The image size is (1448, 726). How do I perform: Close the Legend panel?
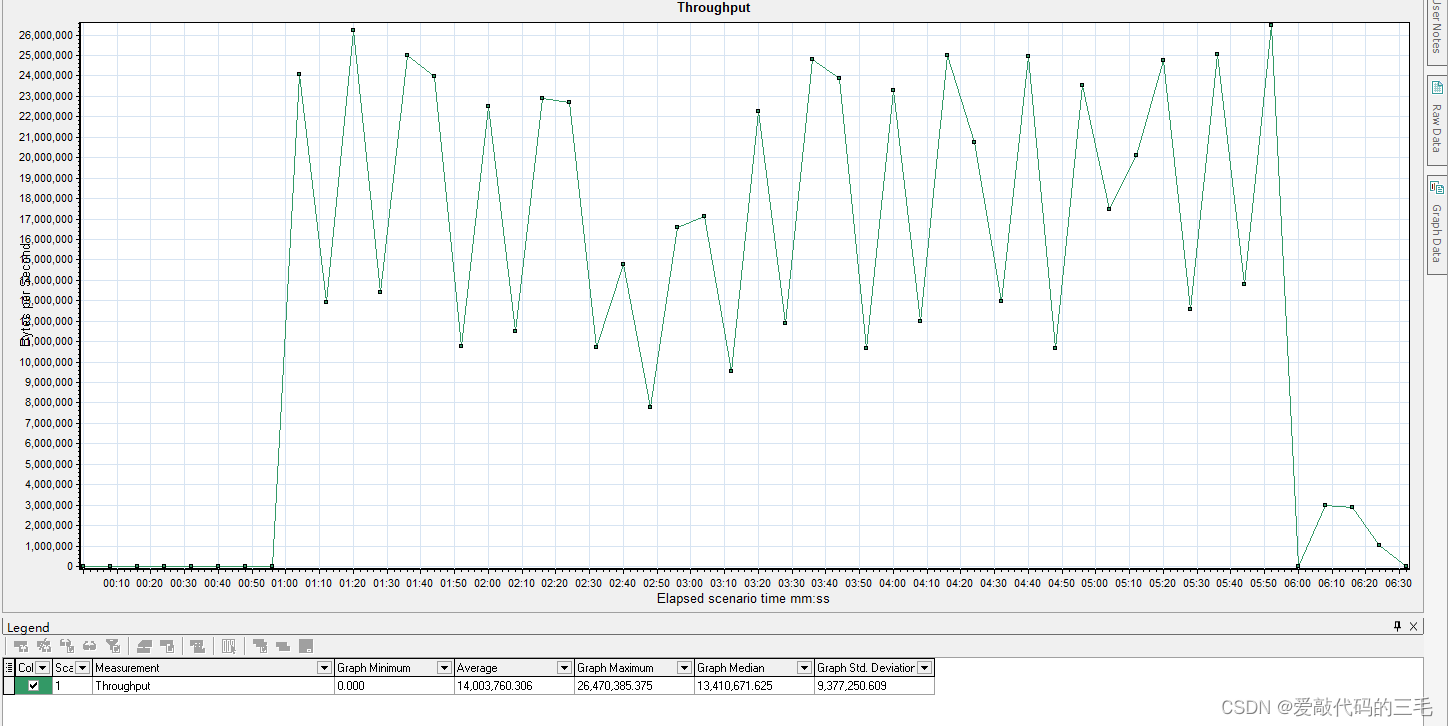(x=1413, y=626)
